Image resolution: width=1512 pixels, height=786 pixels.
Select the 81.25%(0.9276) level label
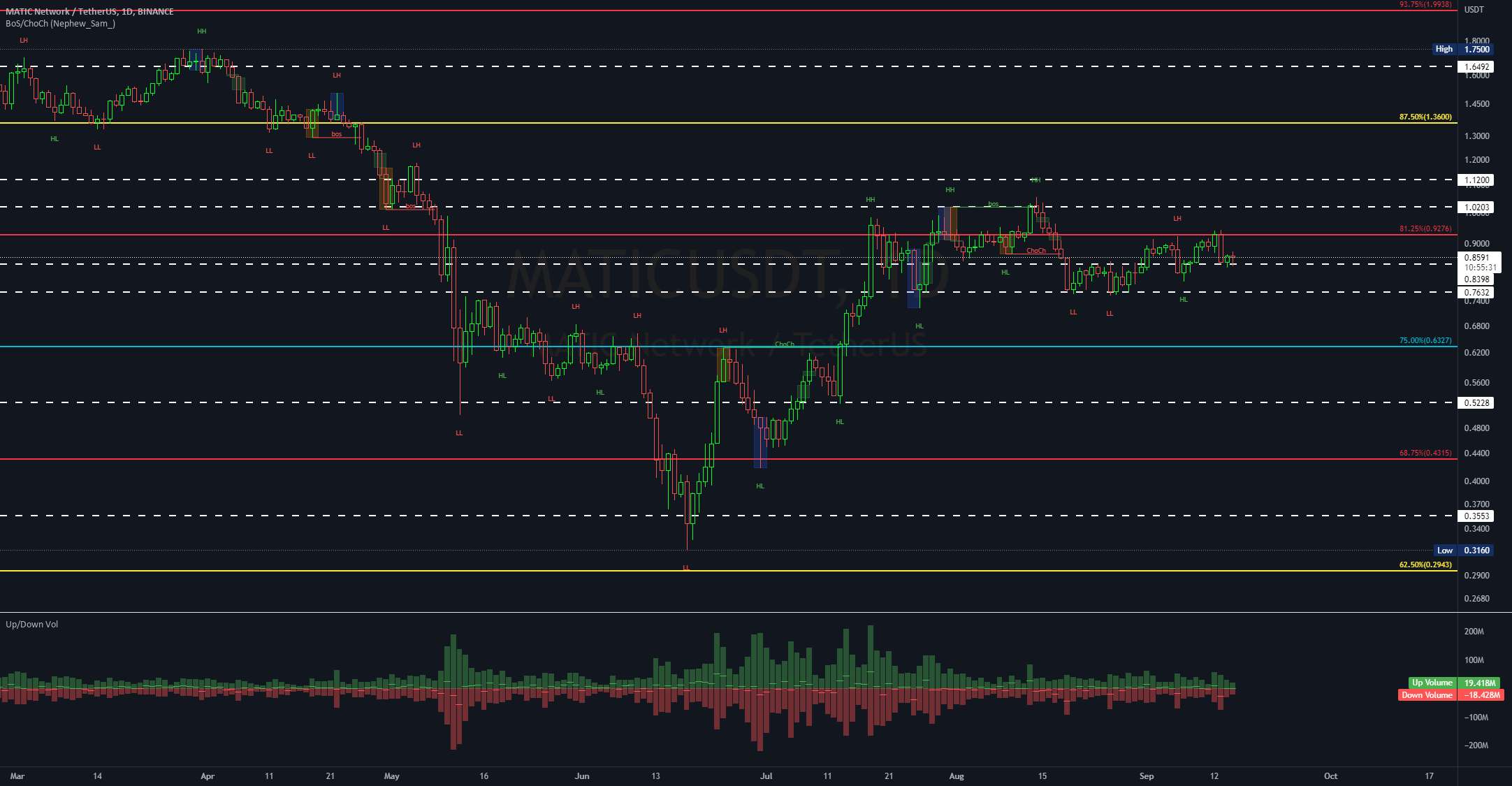pos(1425,228)
